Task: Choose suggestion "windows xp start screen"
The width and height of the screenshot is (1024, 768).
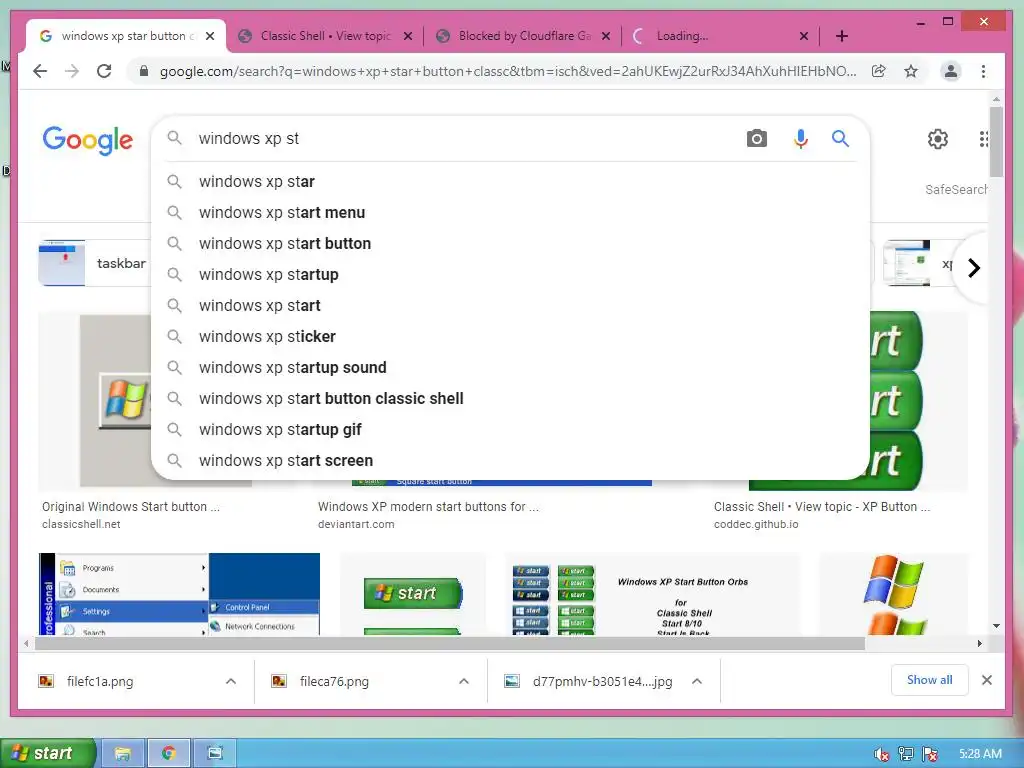Action: [511, 460]
